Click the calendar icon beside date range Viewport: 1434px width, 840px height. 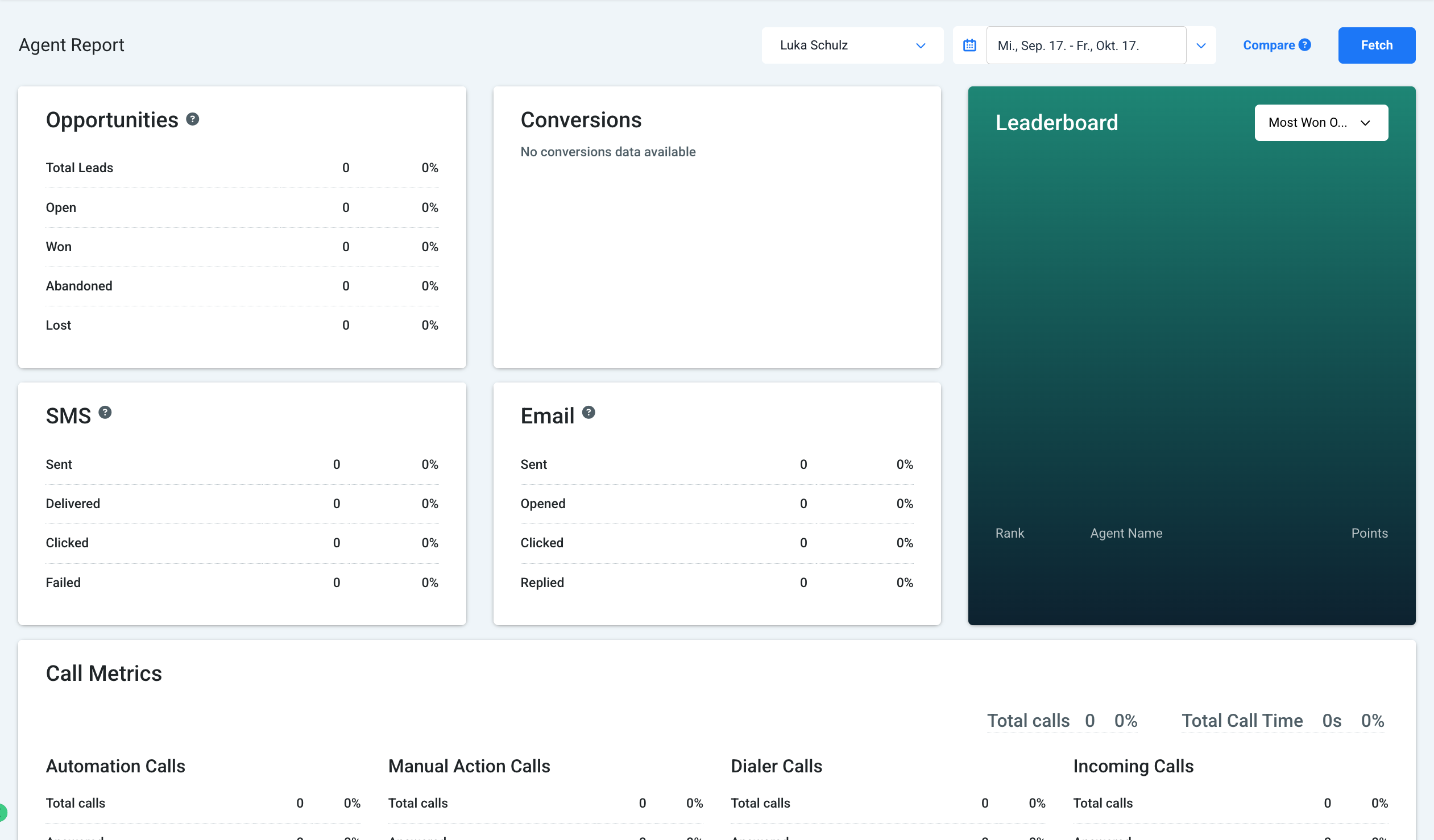(x=969, y=45)
